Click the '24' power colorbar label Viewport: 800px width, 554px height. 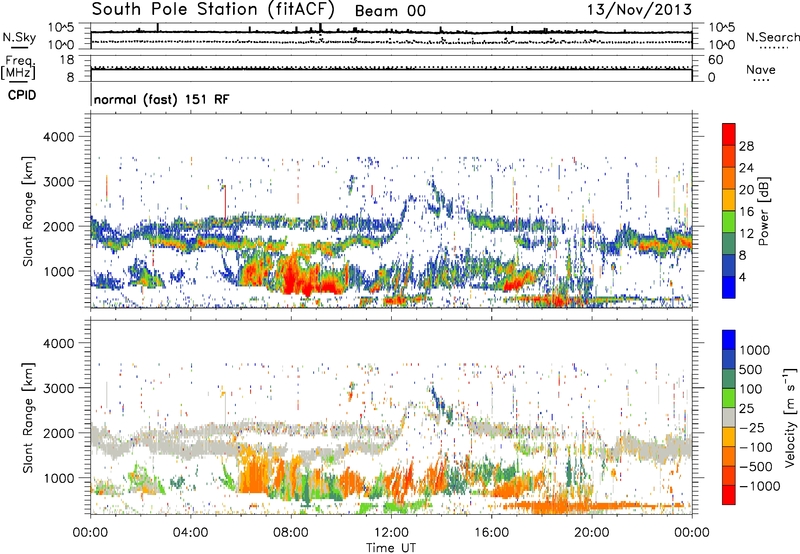(746, 168)
